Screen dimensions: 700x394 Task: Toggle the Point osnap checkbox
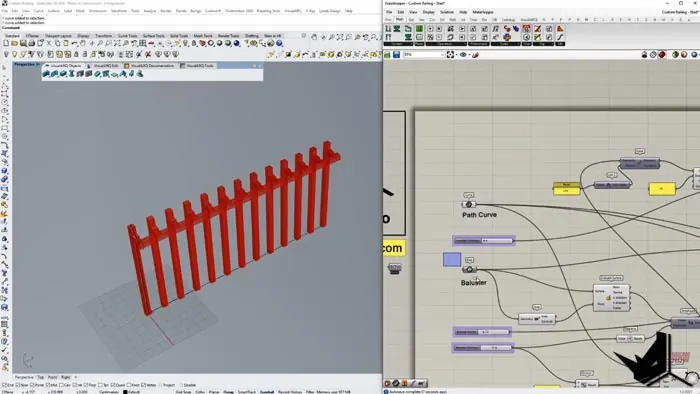[32, 385]
